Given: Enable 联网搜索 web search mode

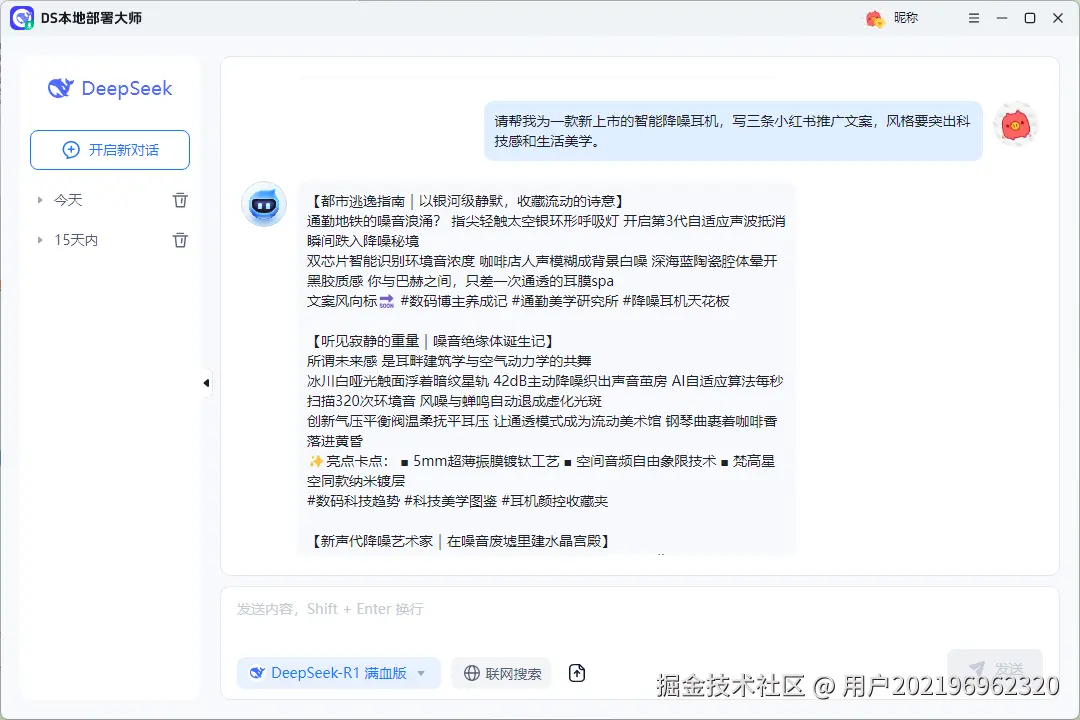Looking at the screenshot, I should 500,673.
